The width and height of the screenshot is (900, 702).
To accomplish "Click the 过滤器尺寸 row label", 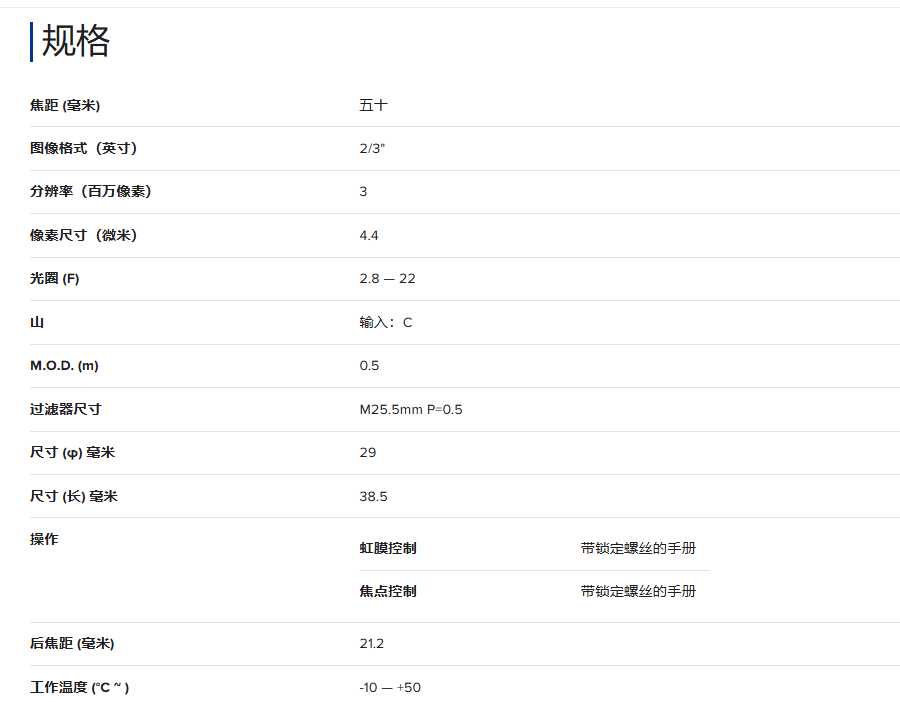I will click(x=65, y=409).
